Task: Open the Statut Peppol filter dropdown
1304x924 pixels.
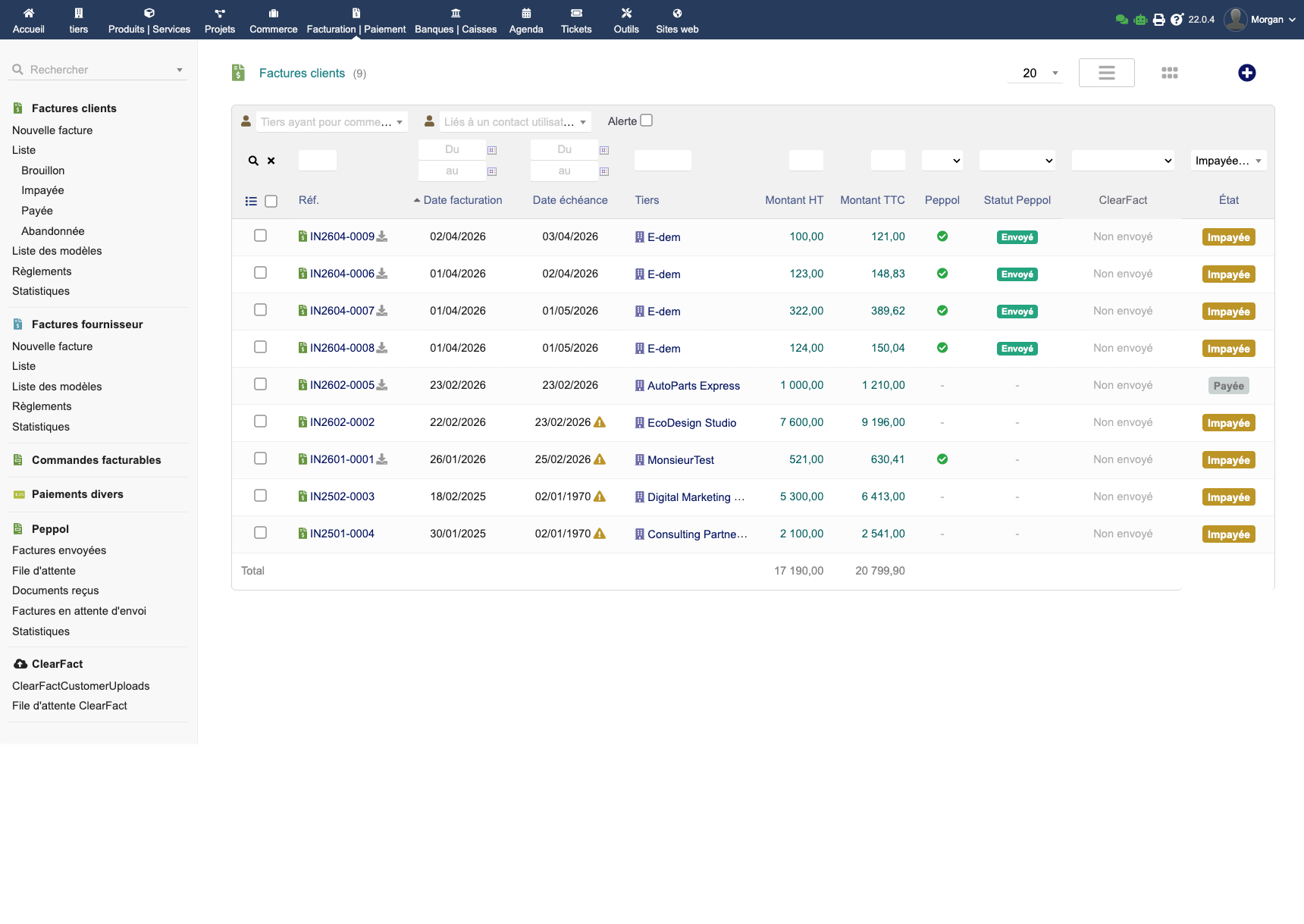Action: coord(1017,161)
